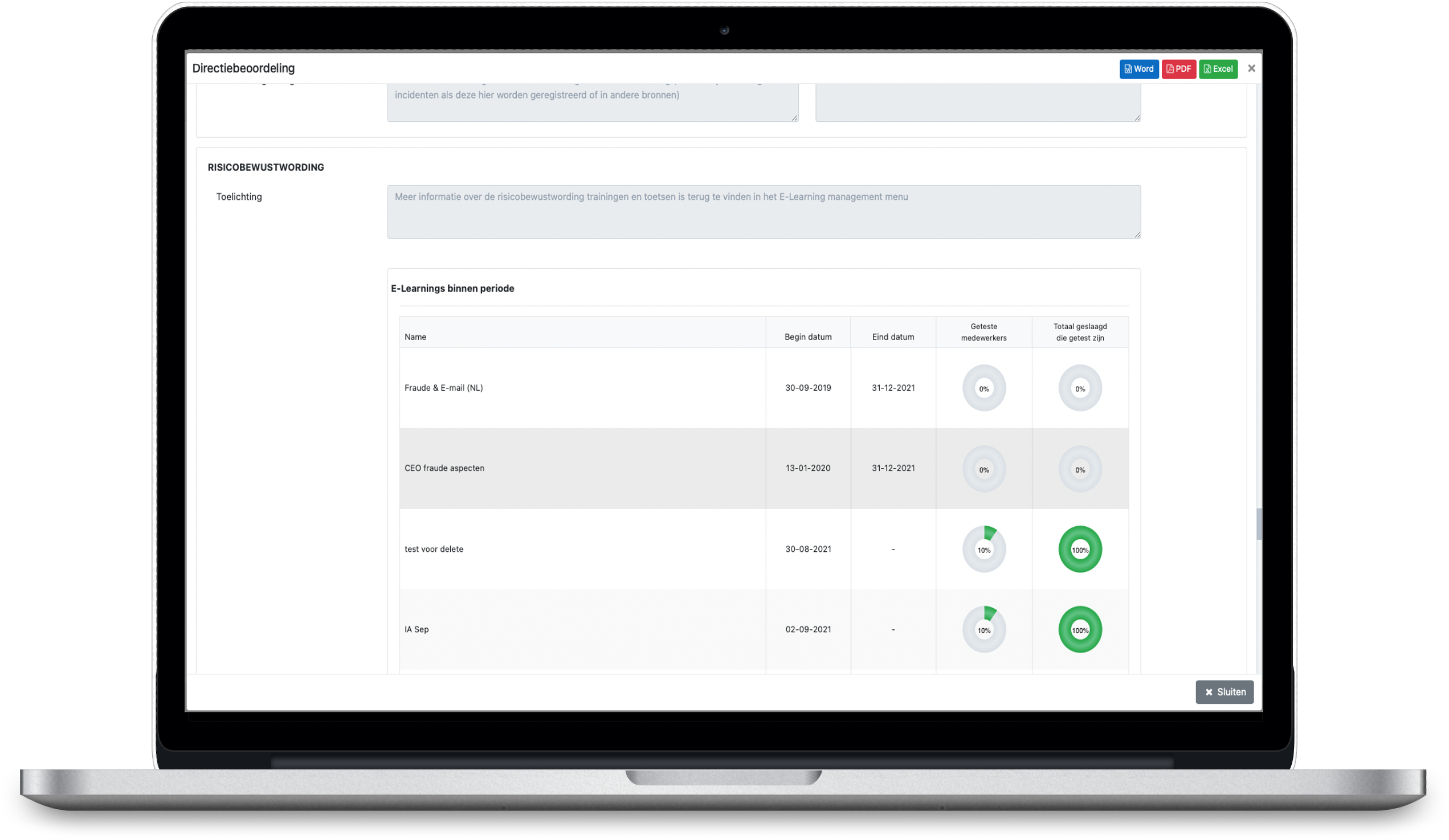
Task: Close dialog with top-right X icon
Action: (1251, 68)
